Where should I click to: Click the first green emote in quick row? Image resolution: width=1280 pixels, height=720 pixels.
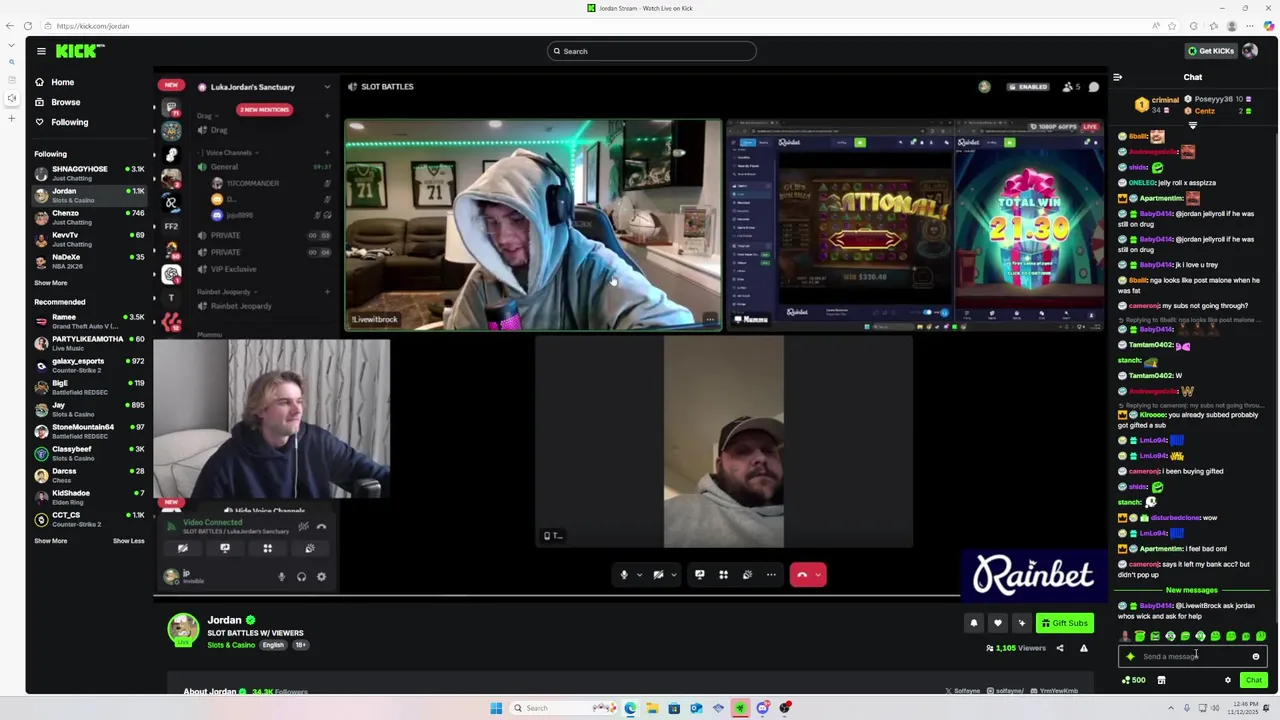click(1139, 636)
